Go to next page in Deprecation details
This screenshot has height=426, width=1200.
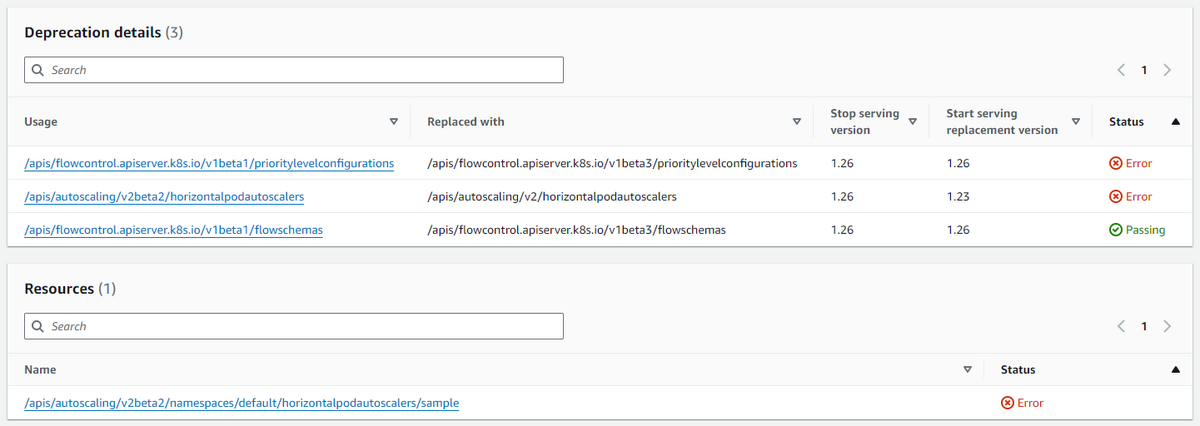point(1167,70)
